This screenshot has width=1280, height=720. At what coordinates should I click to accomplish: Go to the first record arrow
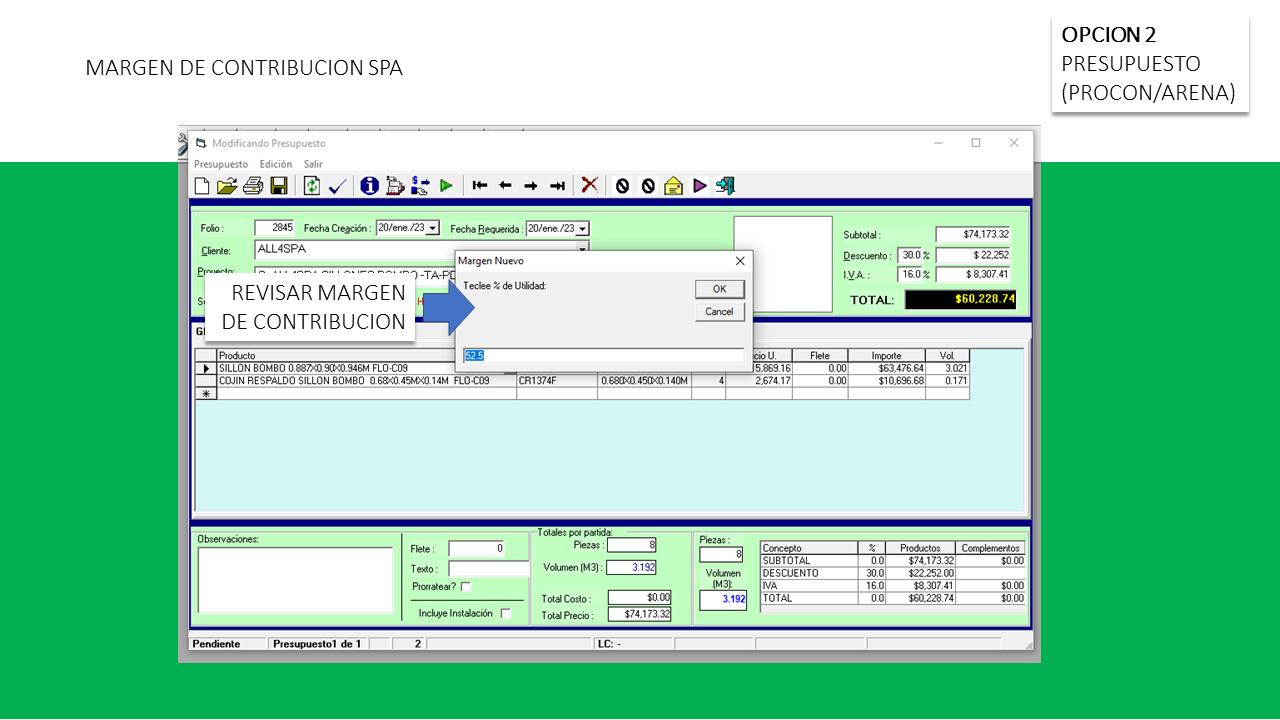tap(480, 186)
